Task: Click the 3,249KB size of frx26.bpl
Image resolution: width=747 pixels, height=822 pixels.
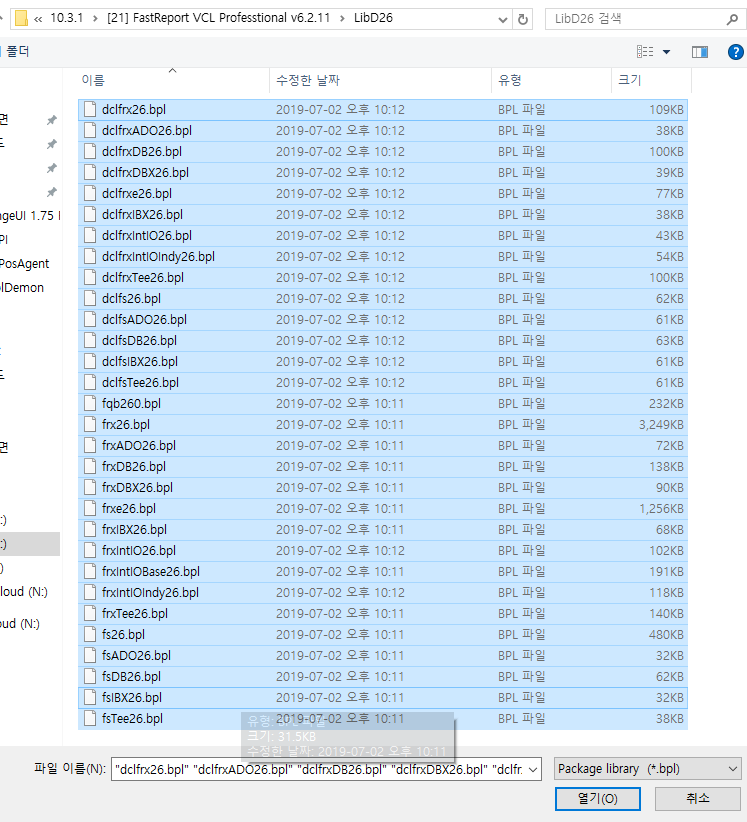Action: [661, 425]
